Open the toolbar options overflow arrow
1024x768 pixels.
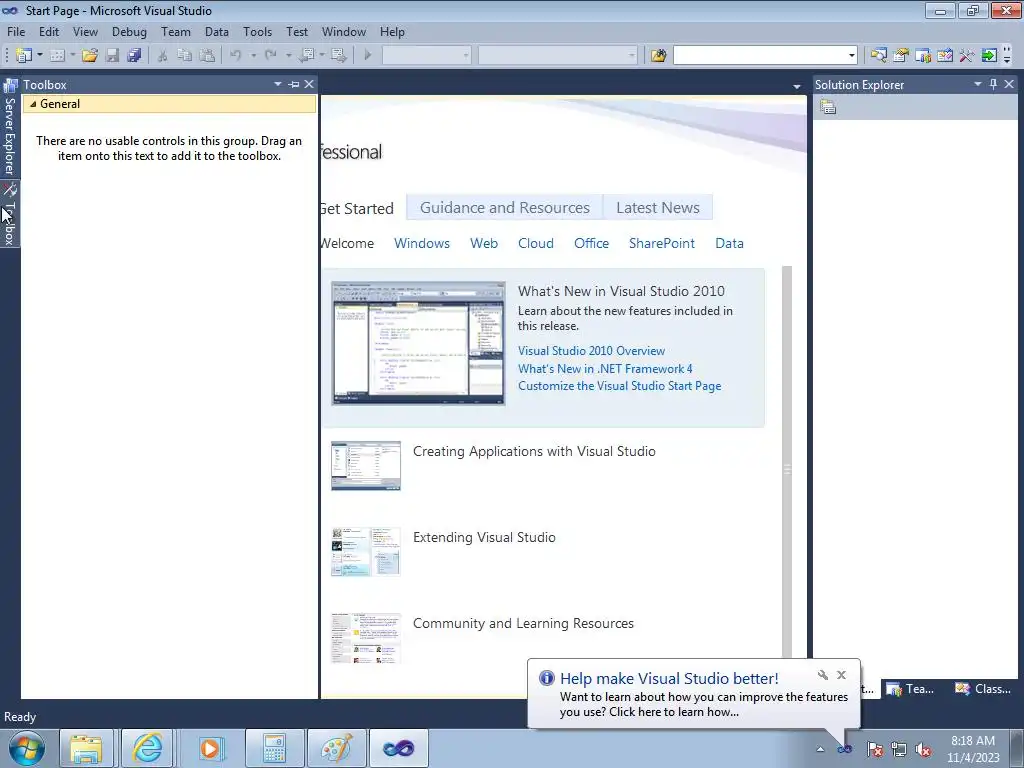pos(1007,57)
